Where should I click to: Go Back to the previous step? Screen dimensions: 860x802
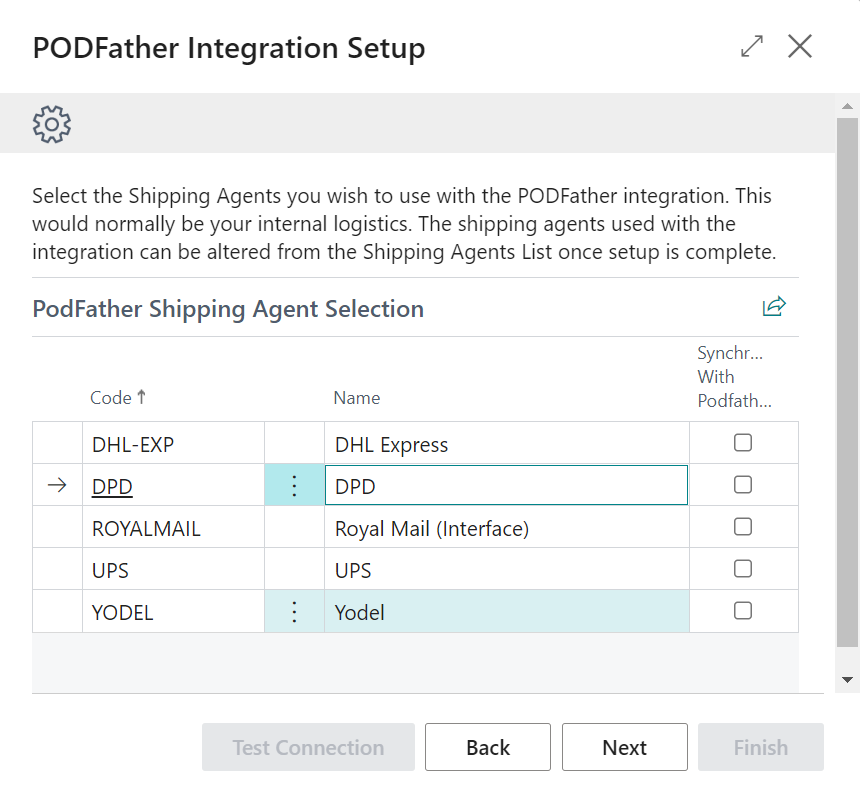(487, 746)
